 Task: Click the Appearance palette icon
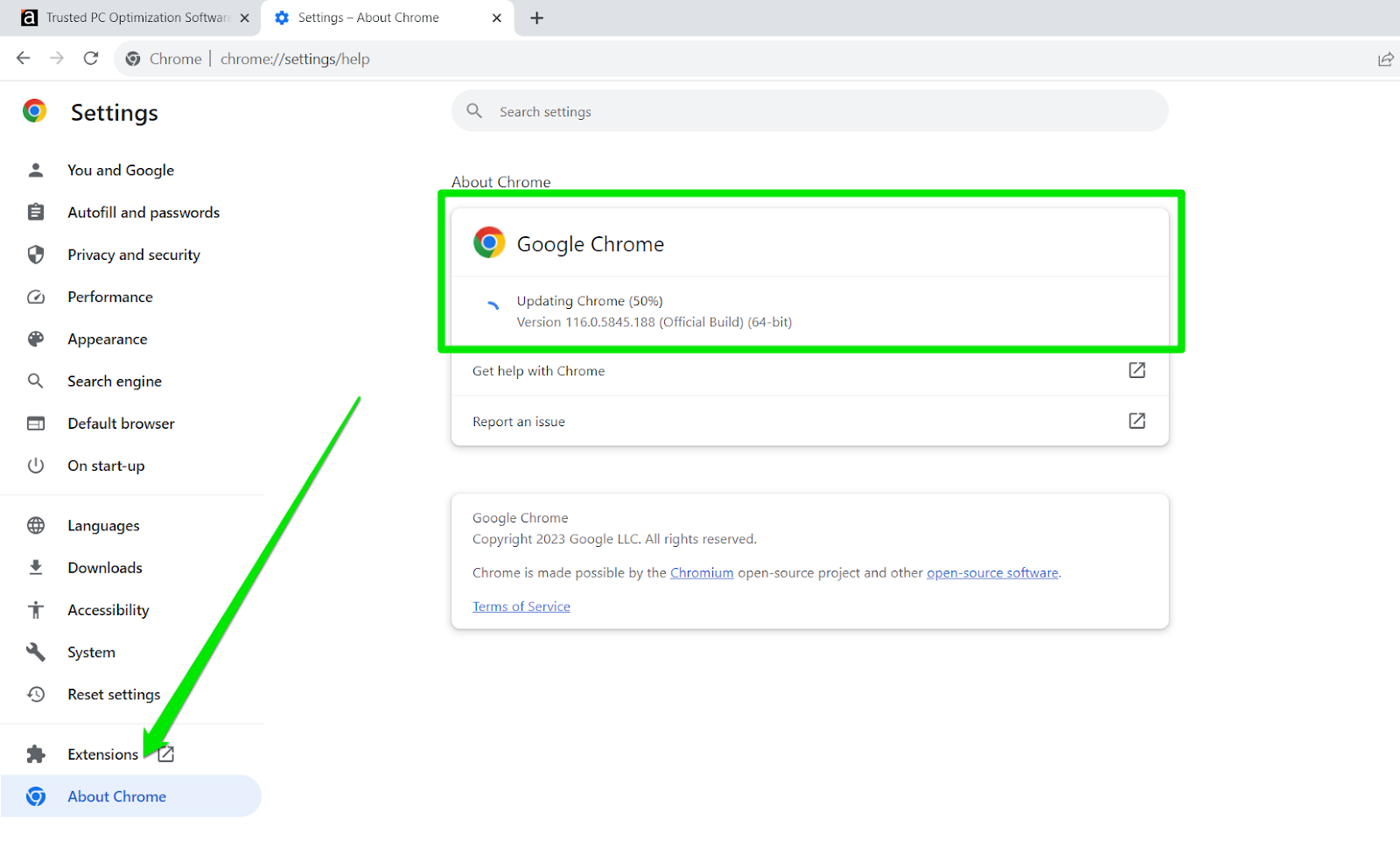coord(36,340)
